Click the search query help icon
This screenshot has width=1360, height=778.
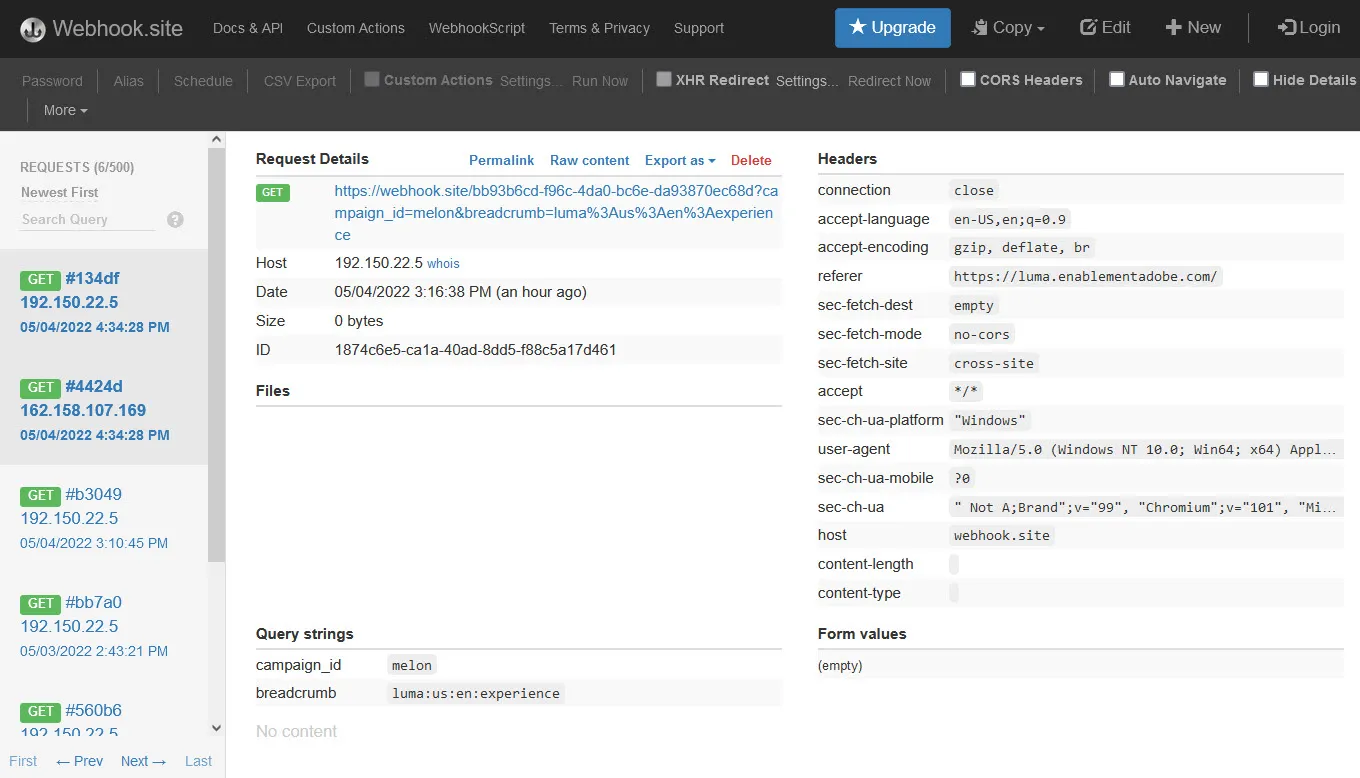pos(175,219)
